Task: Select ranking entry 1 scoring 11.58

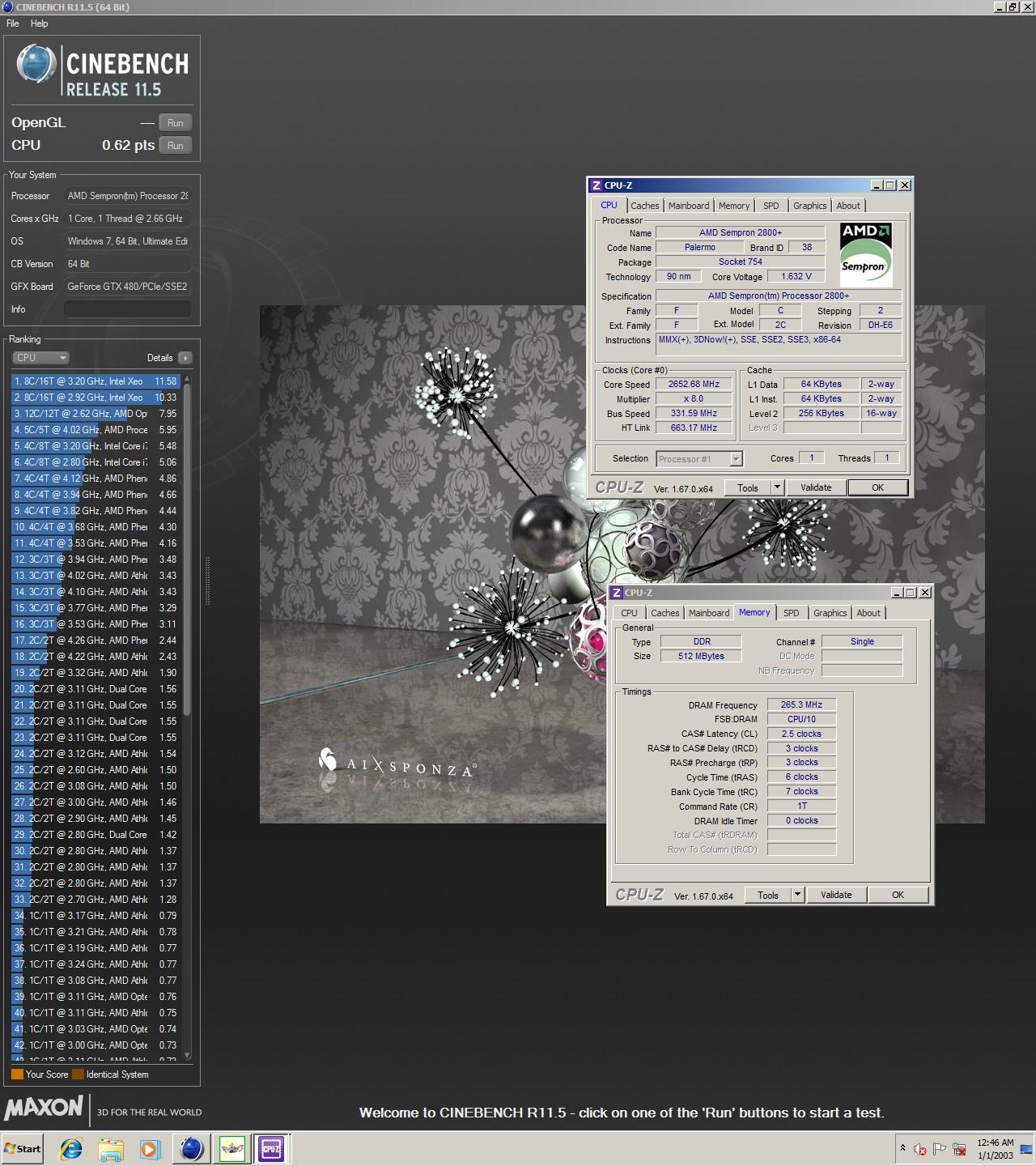Action: pos(96,381)
